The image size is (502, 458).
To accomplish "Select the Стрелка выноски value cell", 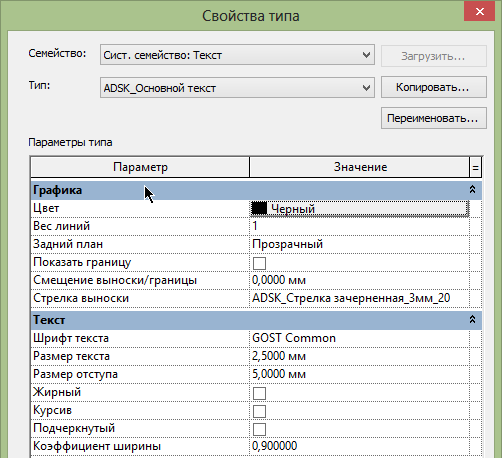I will [x=359, y=298].
